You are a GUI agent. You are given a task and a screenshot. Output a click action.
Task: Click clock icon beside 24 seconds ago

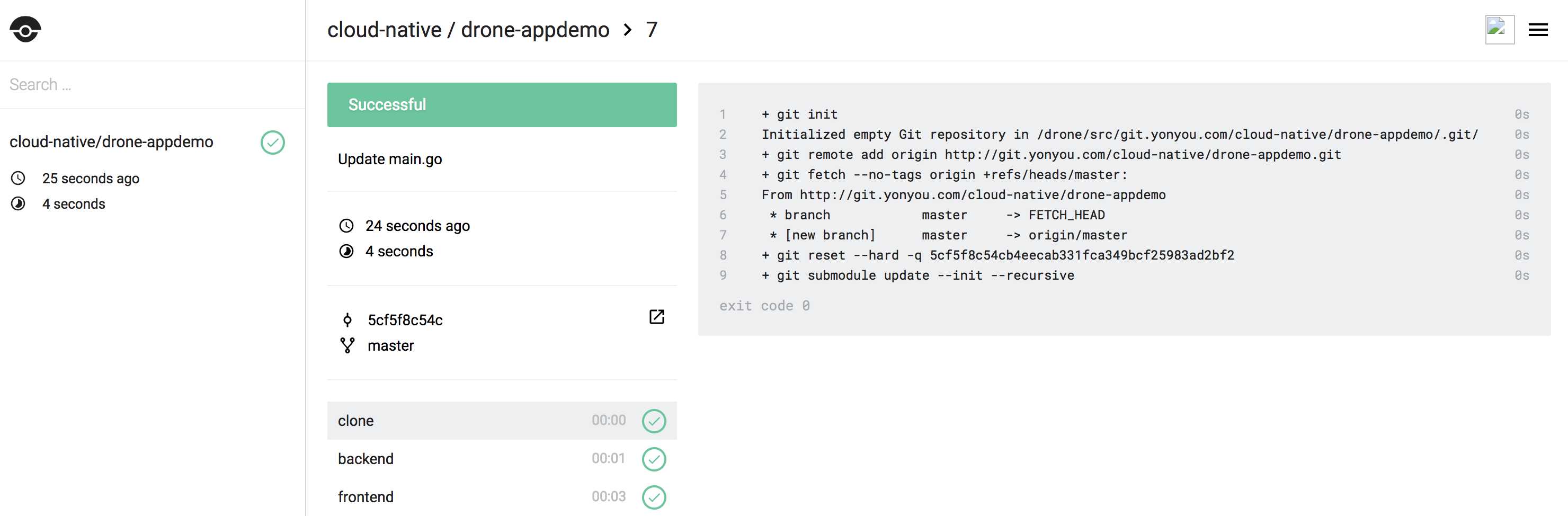(346, 226)
